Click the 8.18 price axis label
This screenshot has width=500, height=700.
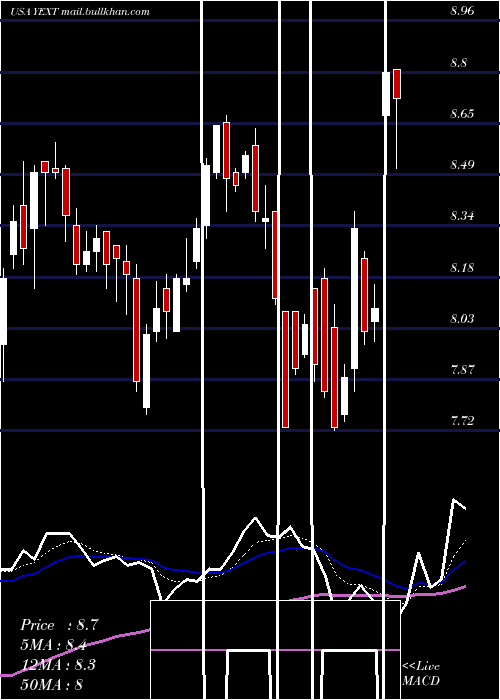coord(462,268)
